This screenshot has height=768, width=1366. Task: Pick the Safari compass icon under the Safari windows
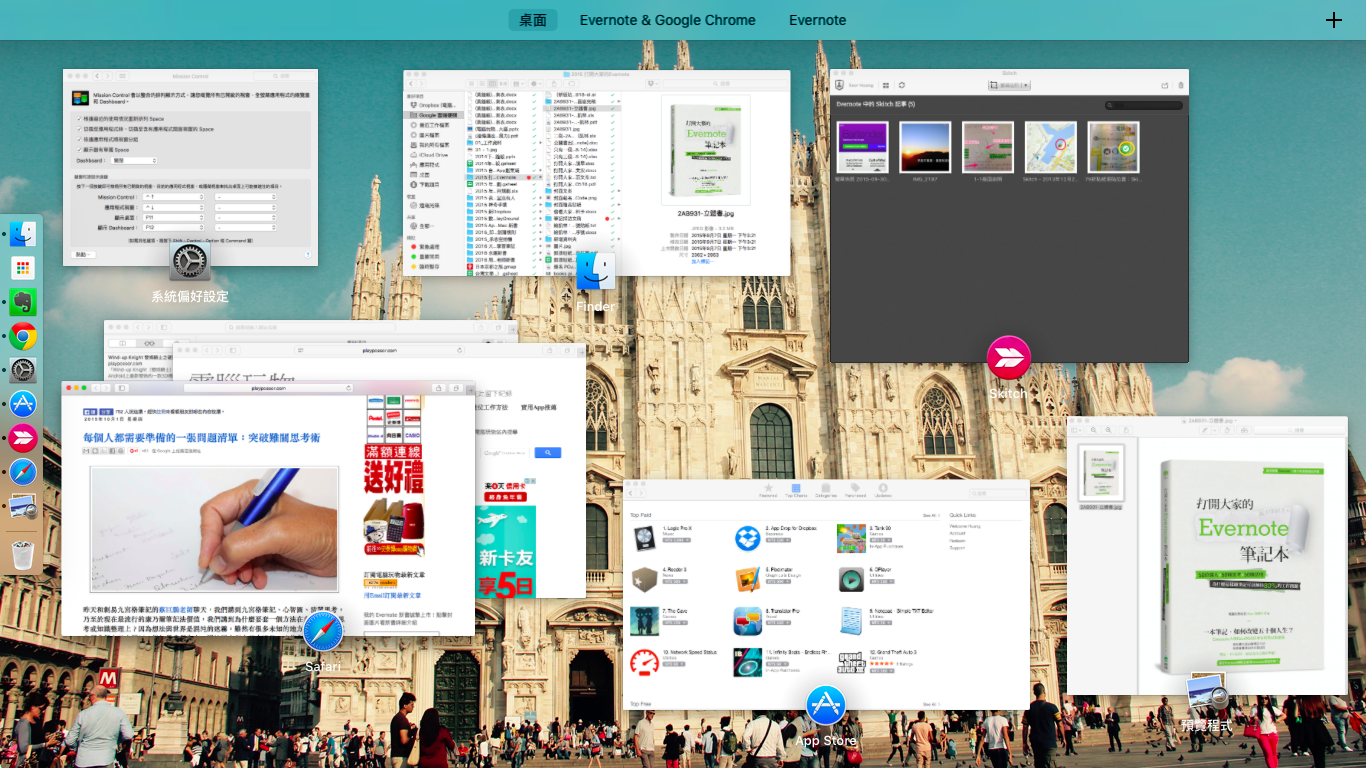point(323,631)
